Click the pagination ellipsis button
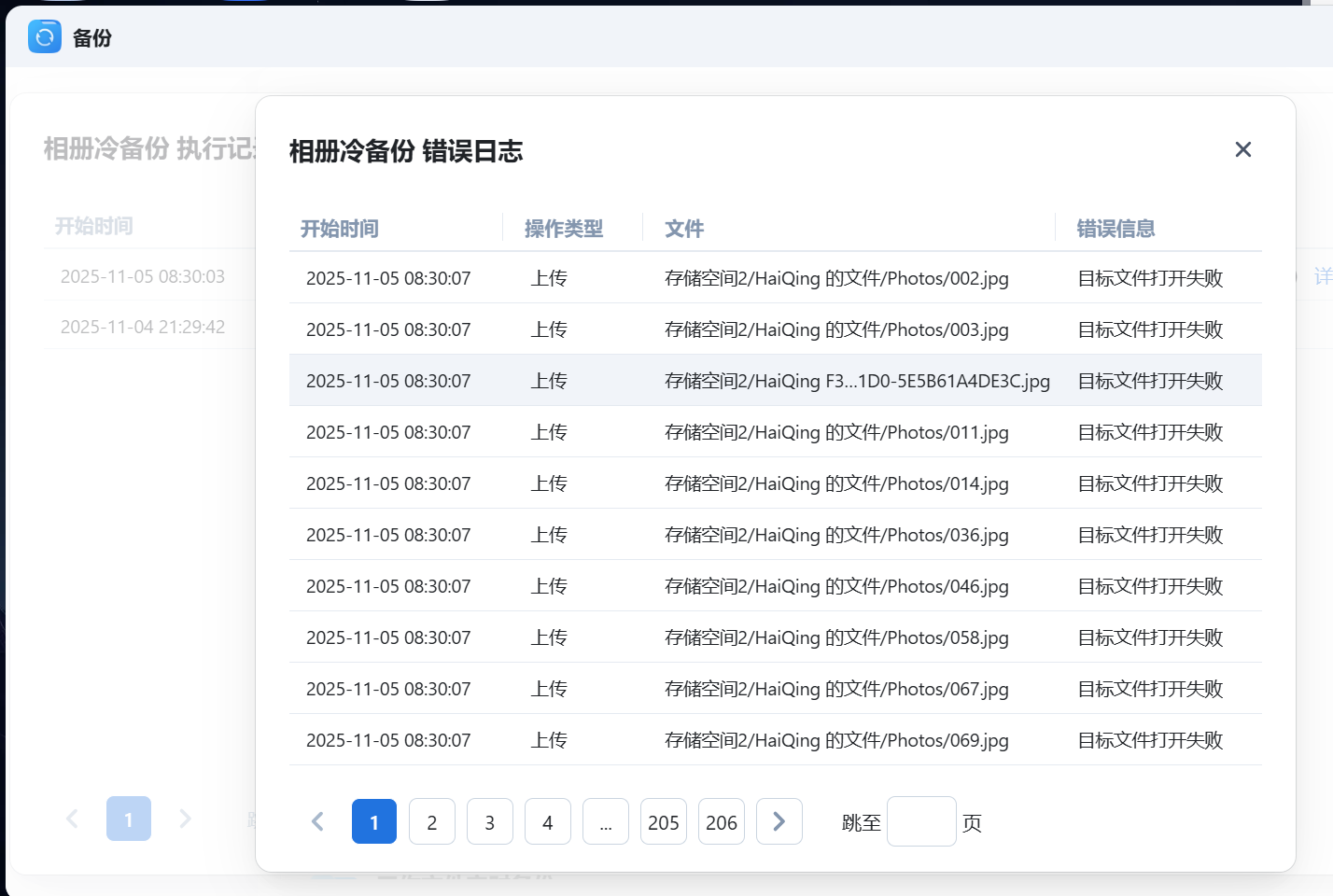This screenshot has width=1333, height=896. coord(605,821)
